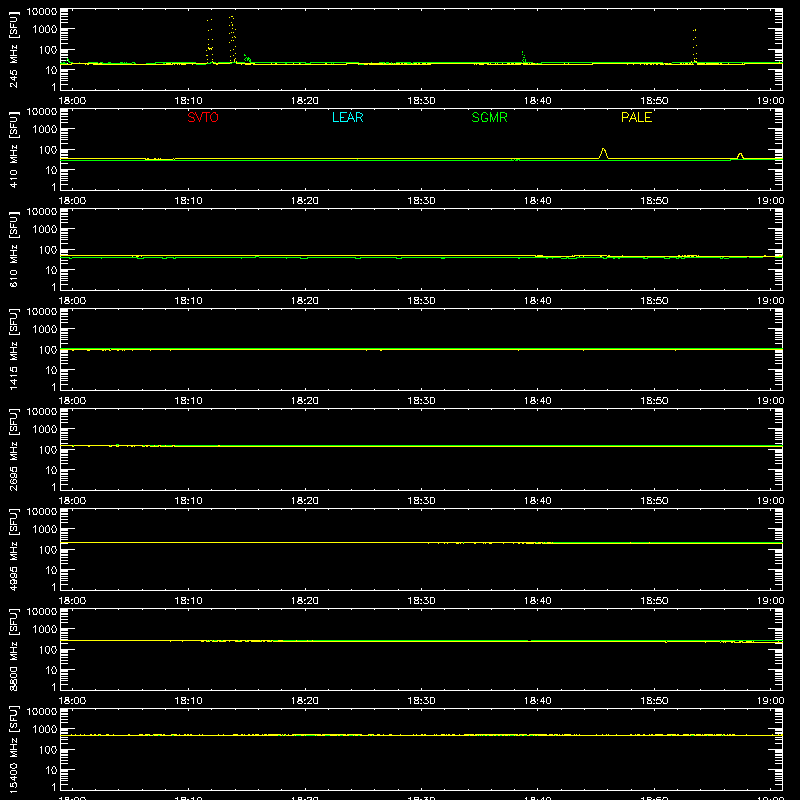The height and width of the screenshot is (800, 800).
Task: Click the small yellow bump near 18:57 in the 410 MHz plot
Action: tap(740, 156)
